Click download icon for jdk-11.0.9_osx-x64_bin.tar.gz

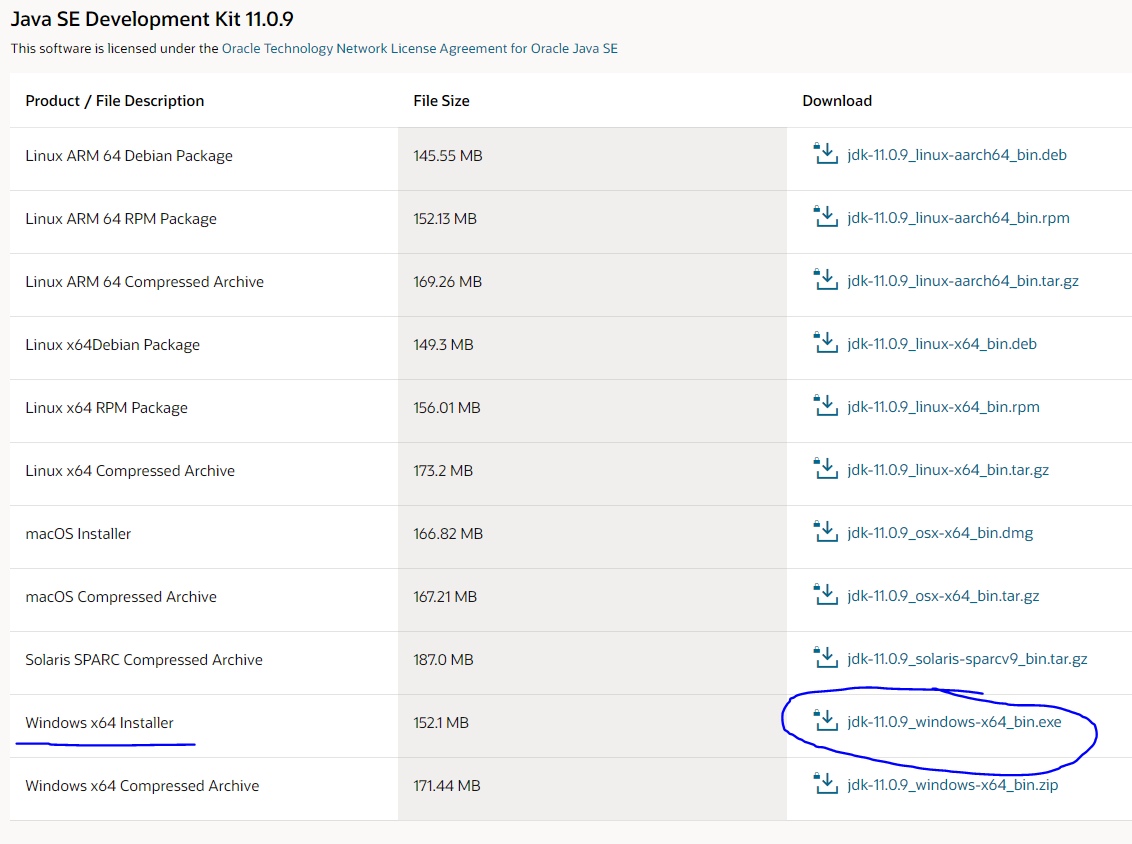click(825, 595)
